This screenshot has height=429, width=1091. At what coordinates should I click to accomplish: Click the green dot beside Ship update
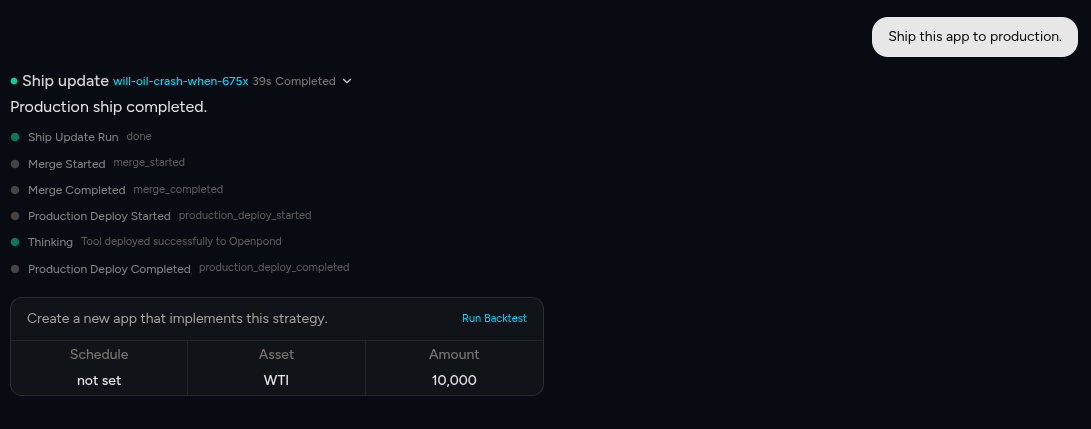click(14, 81)
